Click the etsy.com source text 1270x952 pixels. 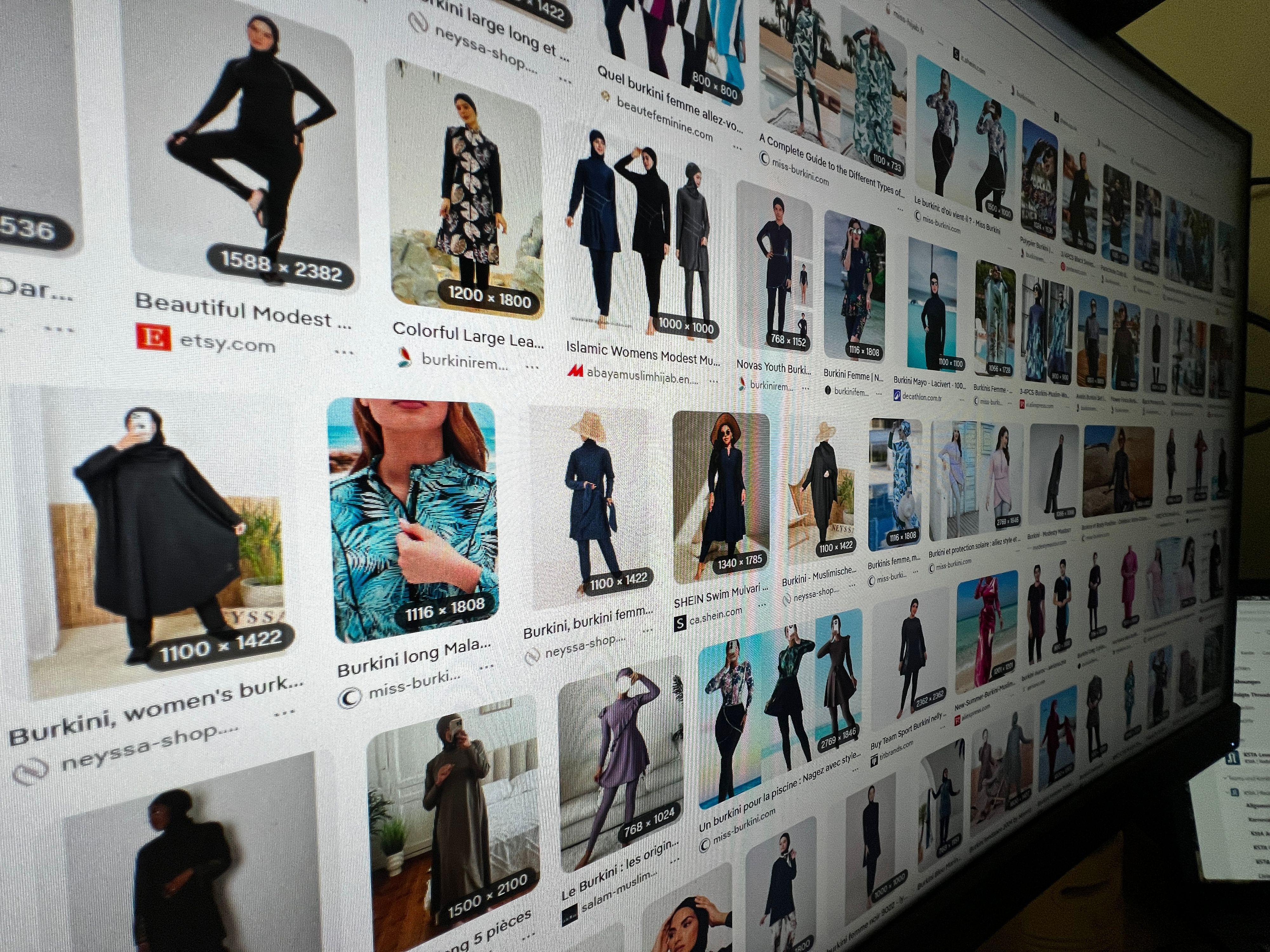tap(228, 343)
